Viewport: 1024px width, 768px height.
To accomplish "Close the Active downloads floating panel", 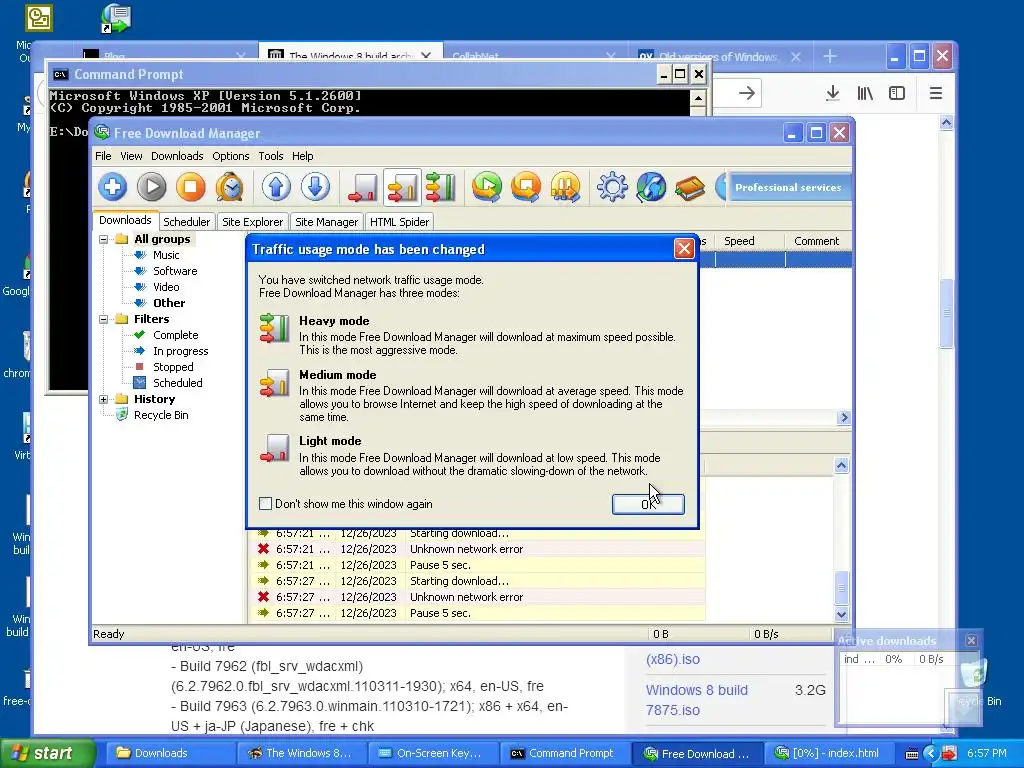I will 971,641.
